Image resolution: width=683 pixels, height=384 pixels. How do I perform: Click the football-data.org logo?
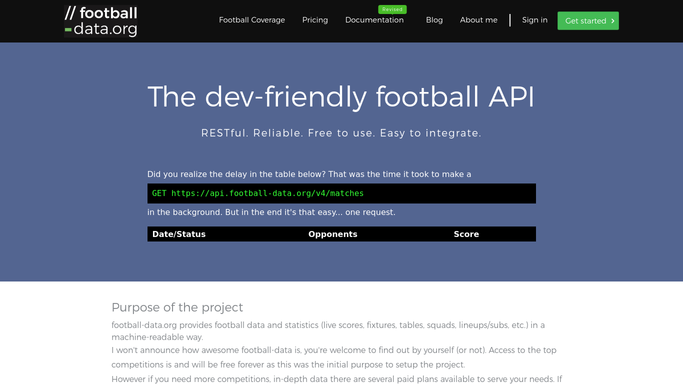(x=101, y=21)
